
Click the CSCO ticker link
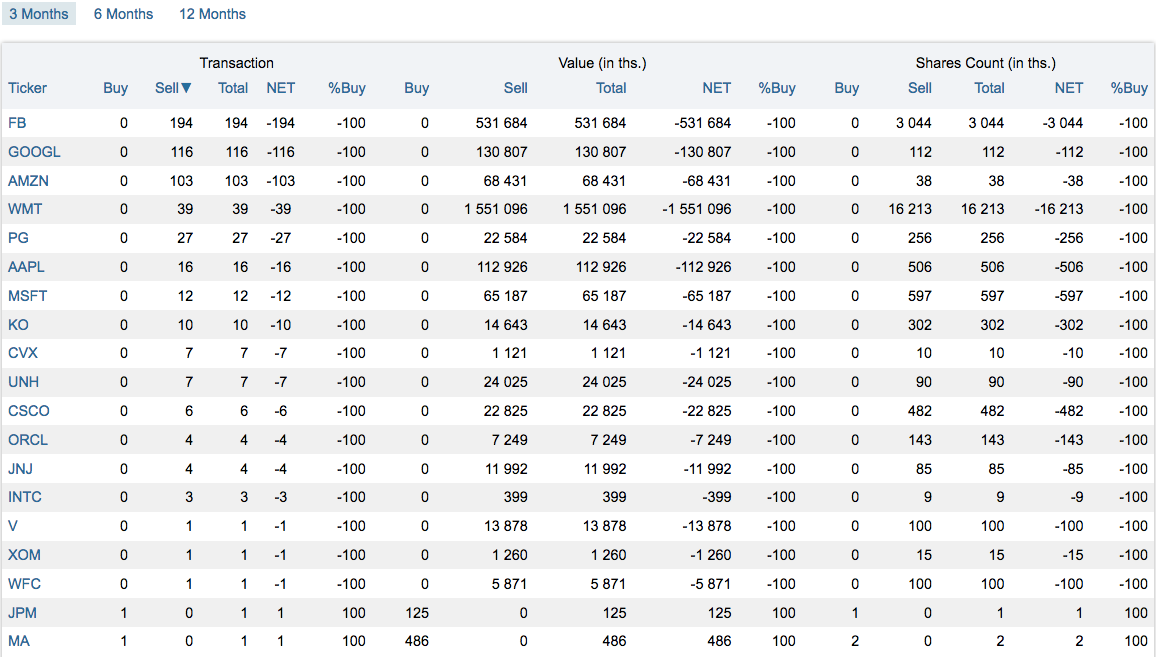[x=29, y=411]
